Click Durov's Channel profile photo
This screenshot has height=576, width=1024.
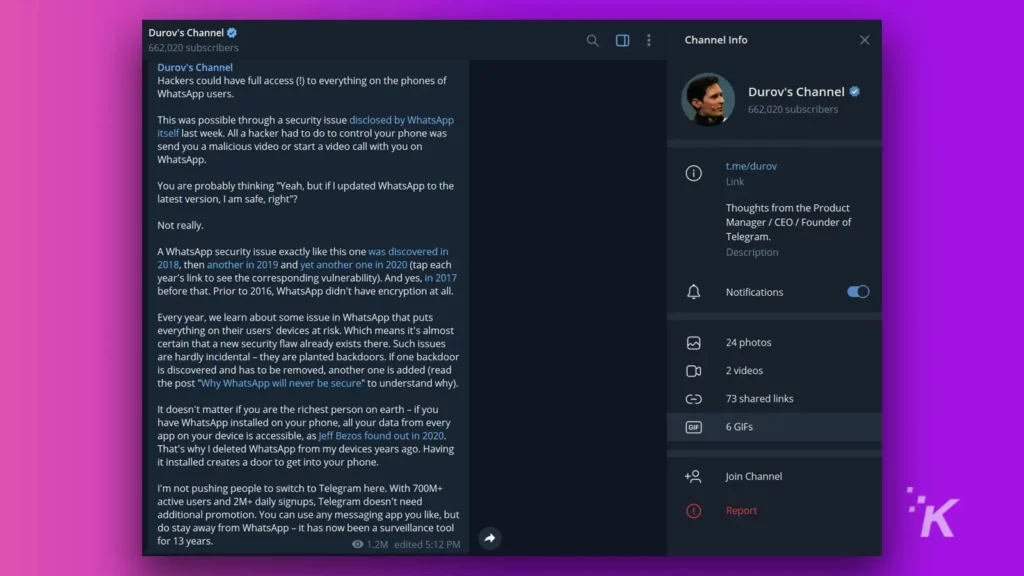pos(708,99)
